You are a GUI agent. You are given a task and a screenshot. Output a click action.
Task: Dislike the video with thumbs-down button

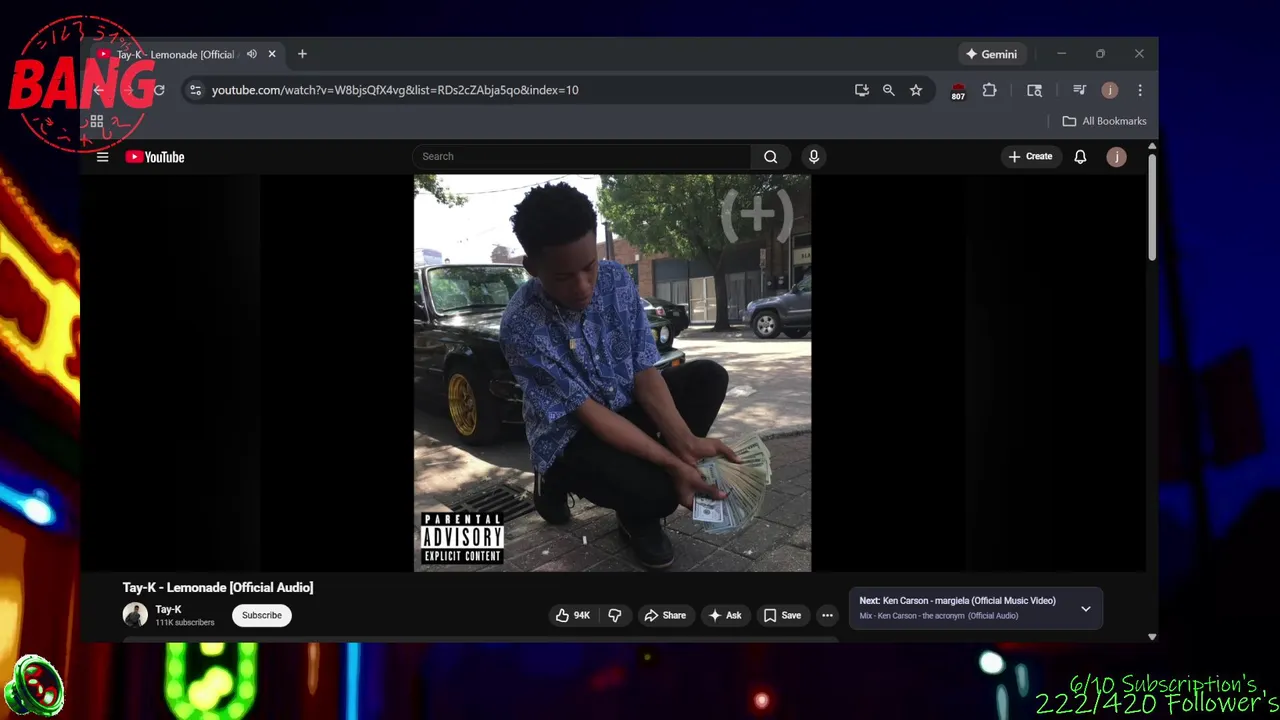614,616
